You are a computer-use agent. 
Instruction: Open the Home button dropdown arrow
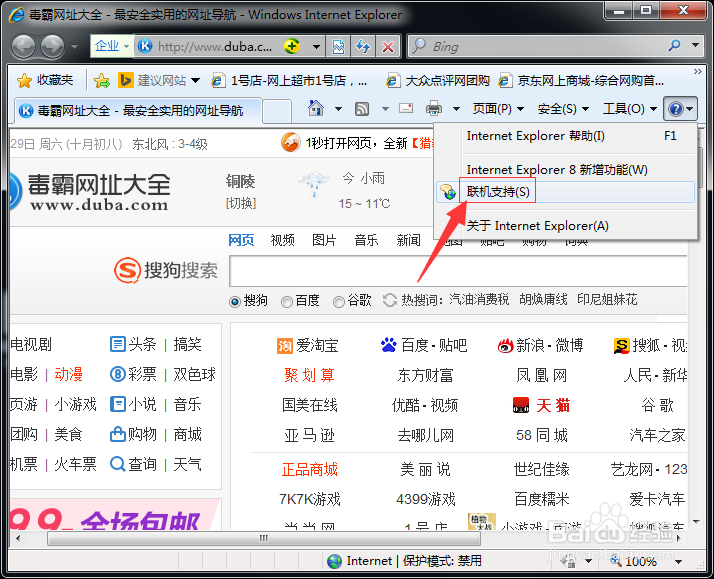[338, 109]
